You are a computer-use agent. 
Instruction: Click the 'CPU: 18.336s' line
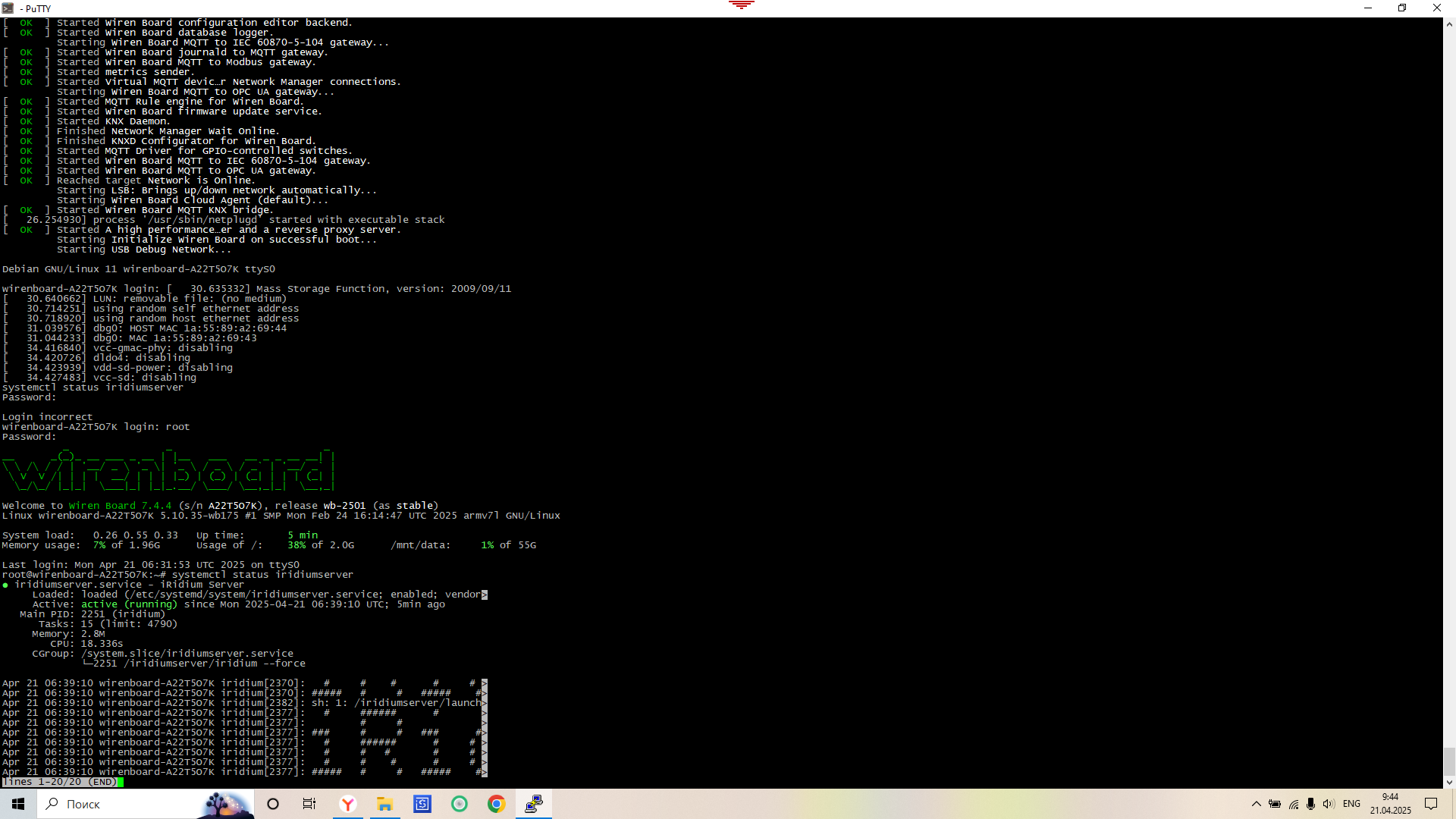point(86,644)
